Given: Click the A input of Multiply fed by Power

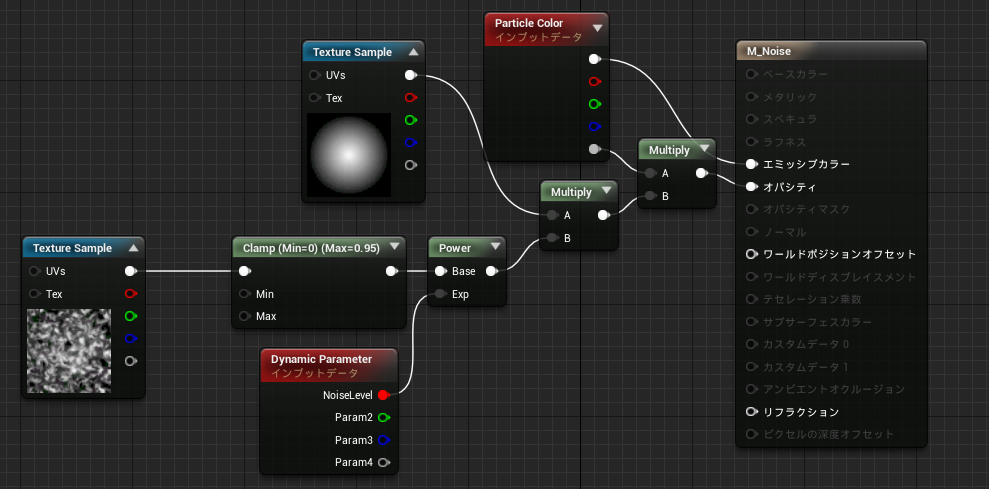Looking at the screenshot, I should pos(553,215).
